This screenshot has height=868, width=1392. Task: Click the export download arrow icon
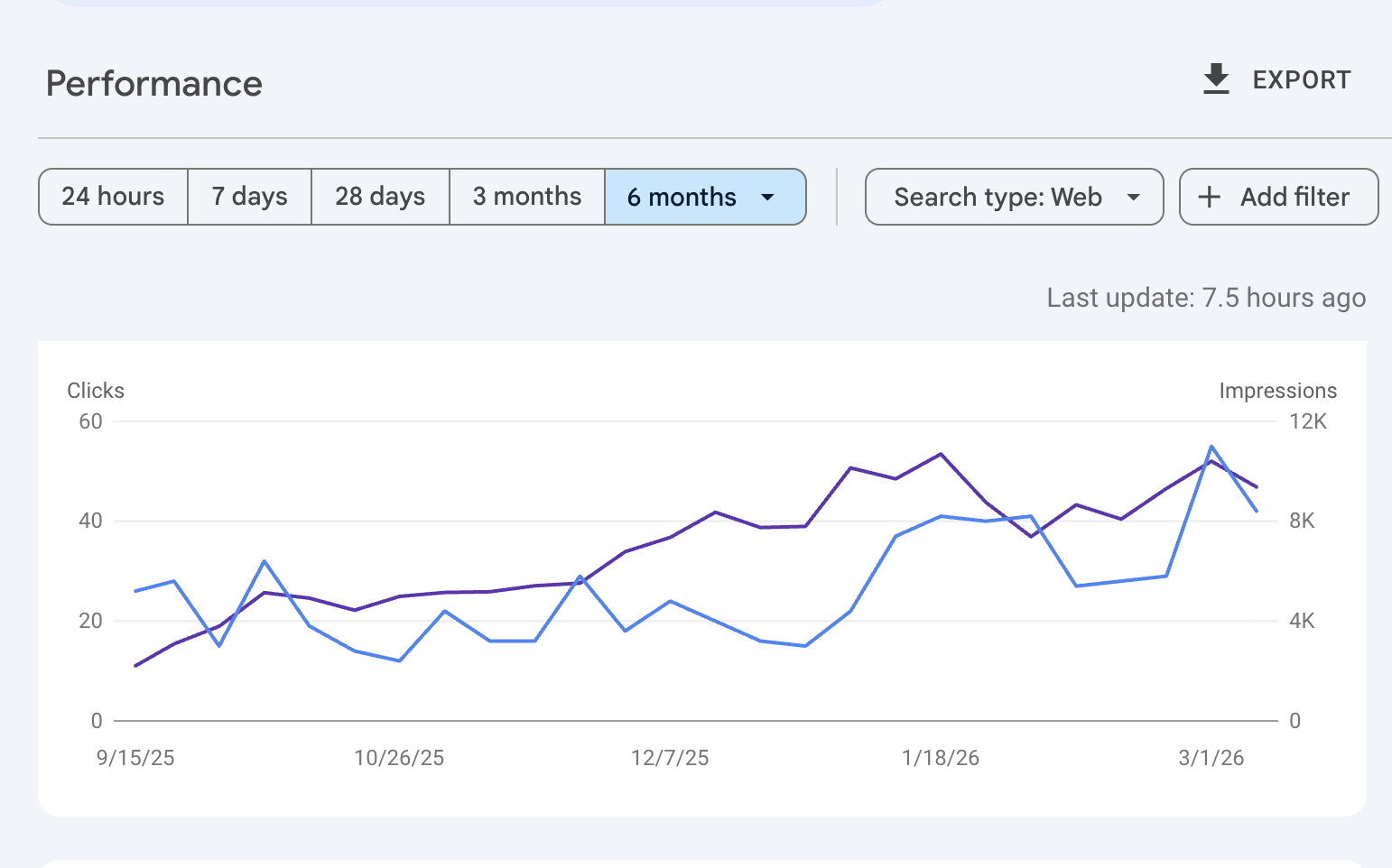pyautogui.click(x=1216, y=79)
